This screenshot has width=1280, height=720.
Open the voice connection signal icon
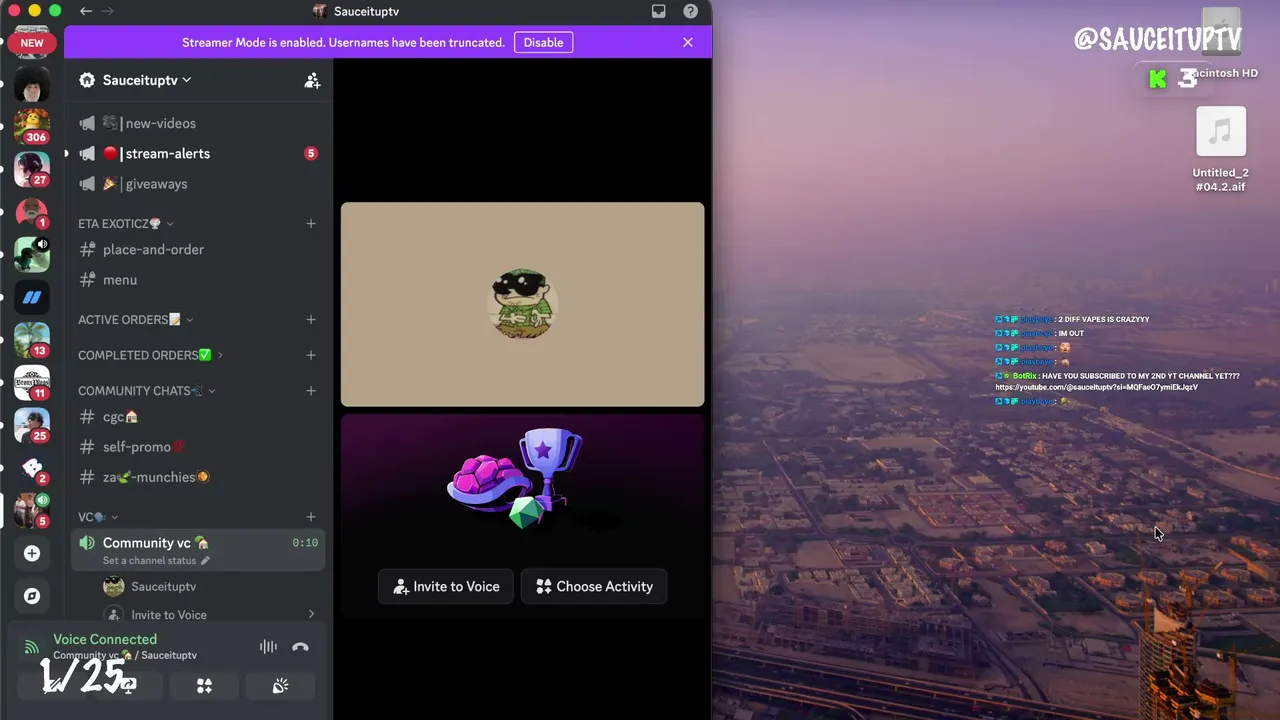32,647
